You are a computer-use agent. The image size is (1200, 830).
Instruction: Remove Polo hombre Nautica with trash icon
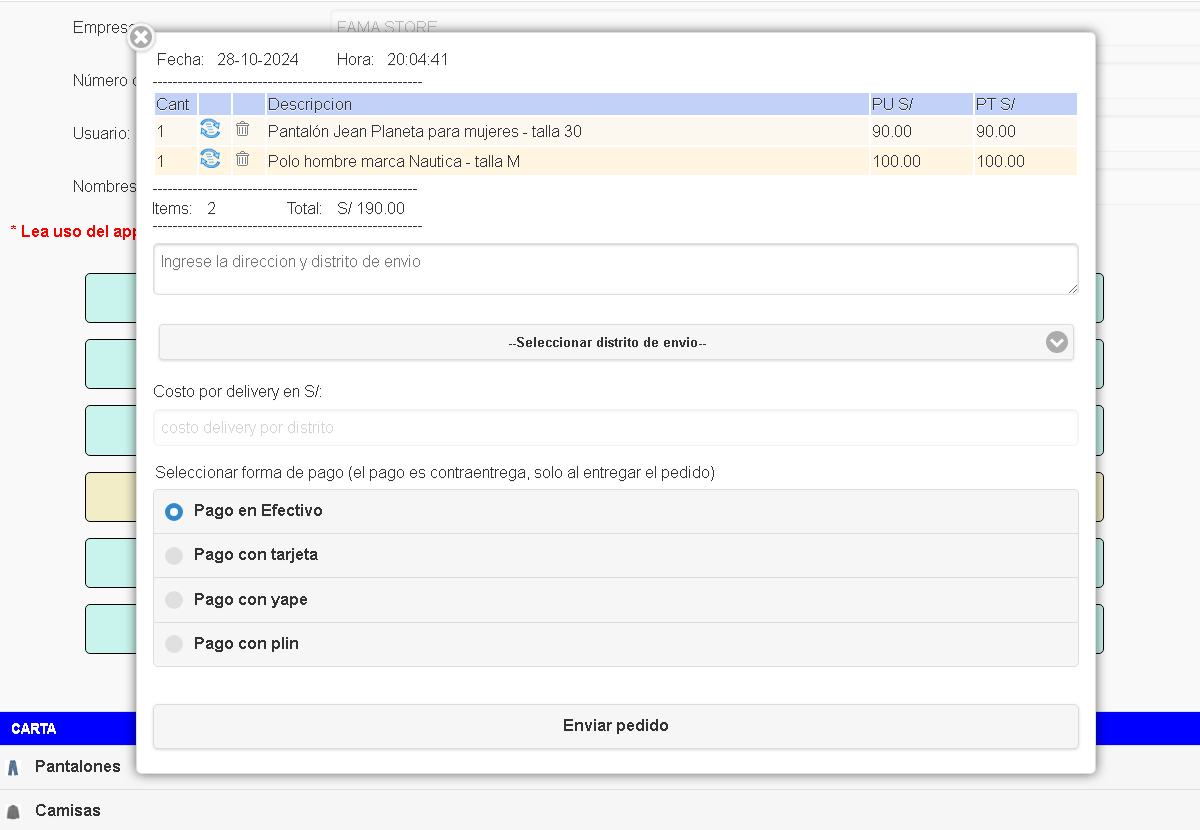click(242, 159)
